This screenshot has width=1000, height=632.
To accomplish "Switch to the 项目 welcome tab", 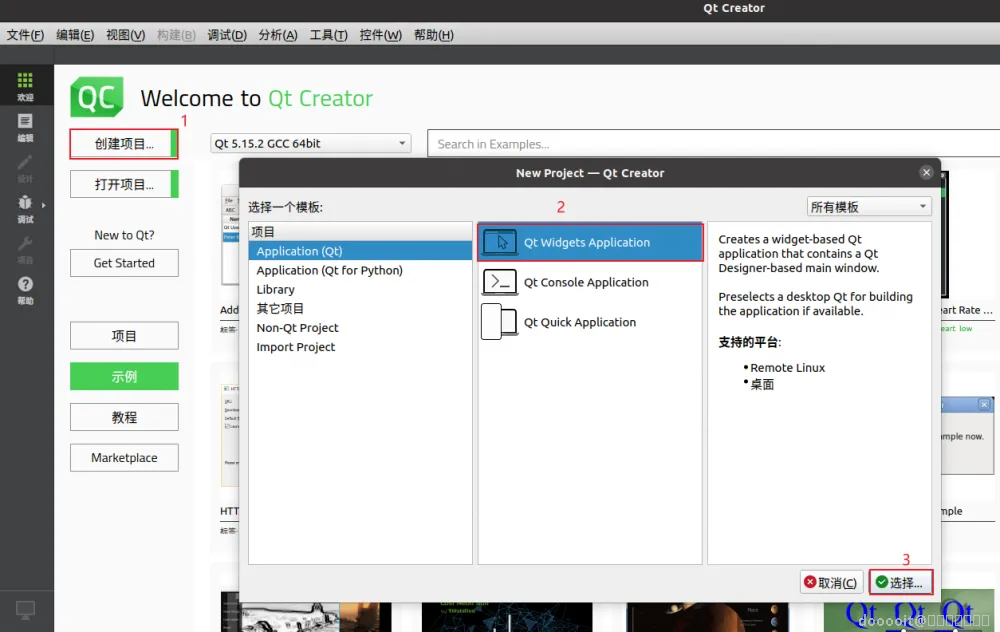I will [124, 335].
